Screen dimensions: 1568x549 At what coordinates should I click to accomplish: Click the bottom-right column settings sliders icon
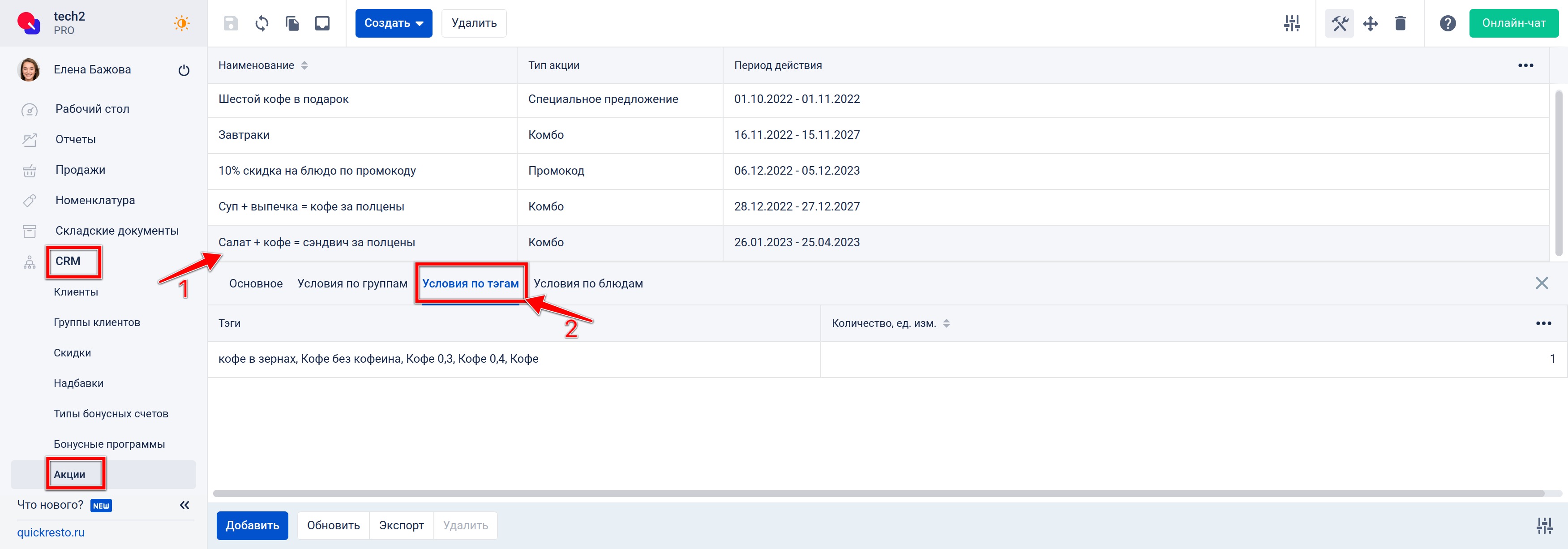[x=1544, y=525]
